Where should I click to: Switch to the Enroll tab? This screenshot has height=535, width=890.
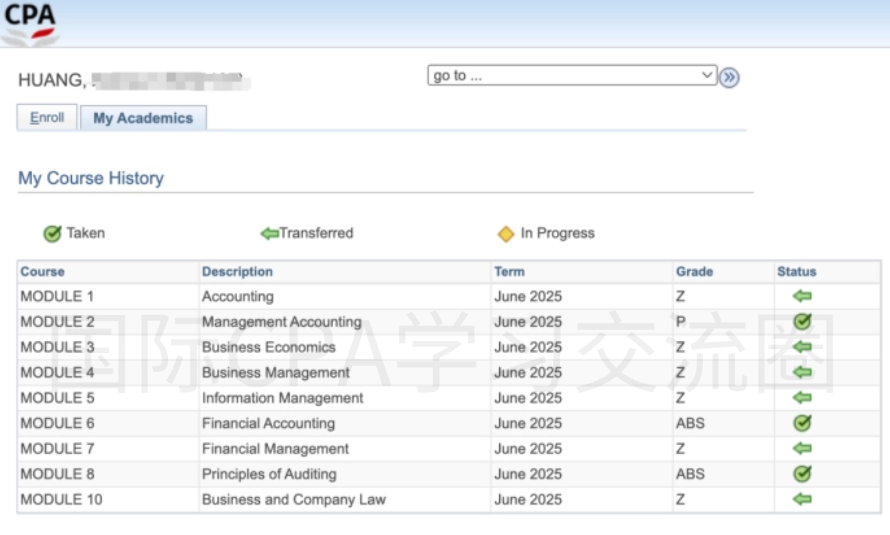point(47,117)
